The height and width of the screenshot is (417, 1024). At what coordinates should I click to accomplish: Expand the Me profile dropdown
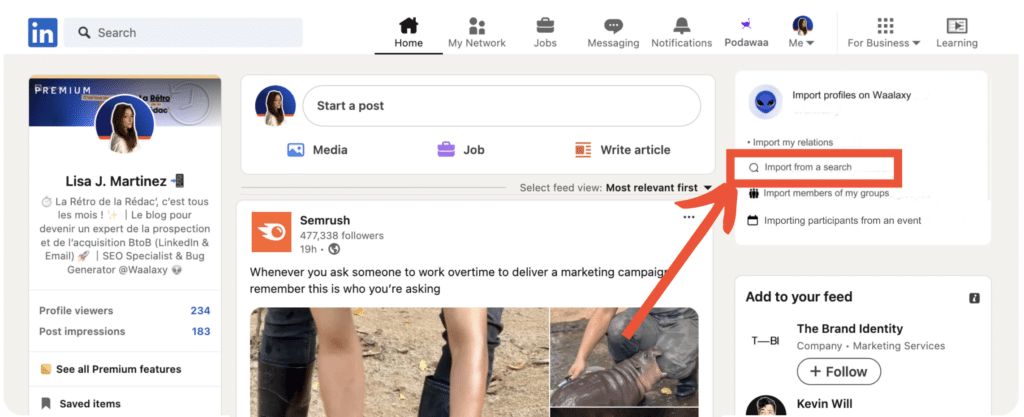coord(802,32)
